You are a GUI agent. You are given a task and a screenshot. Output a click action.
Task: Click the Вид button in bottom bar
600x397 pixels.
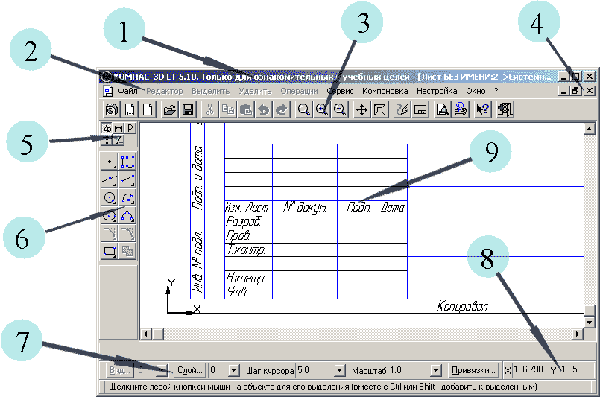tap(120, 370)
